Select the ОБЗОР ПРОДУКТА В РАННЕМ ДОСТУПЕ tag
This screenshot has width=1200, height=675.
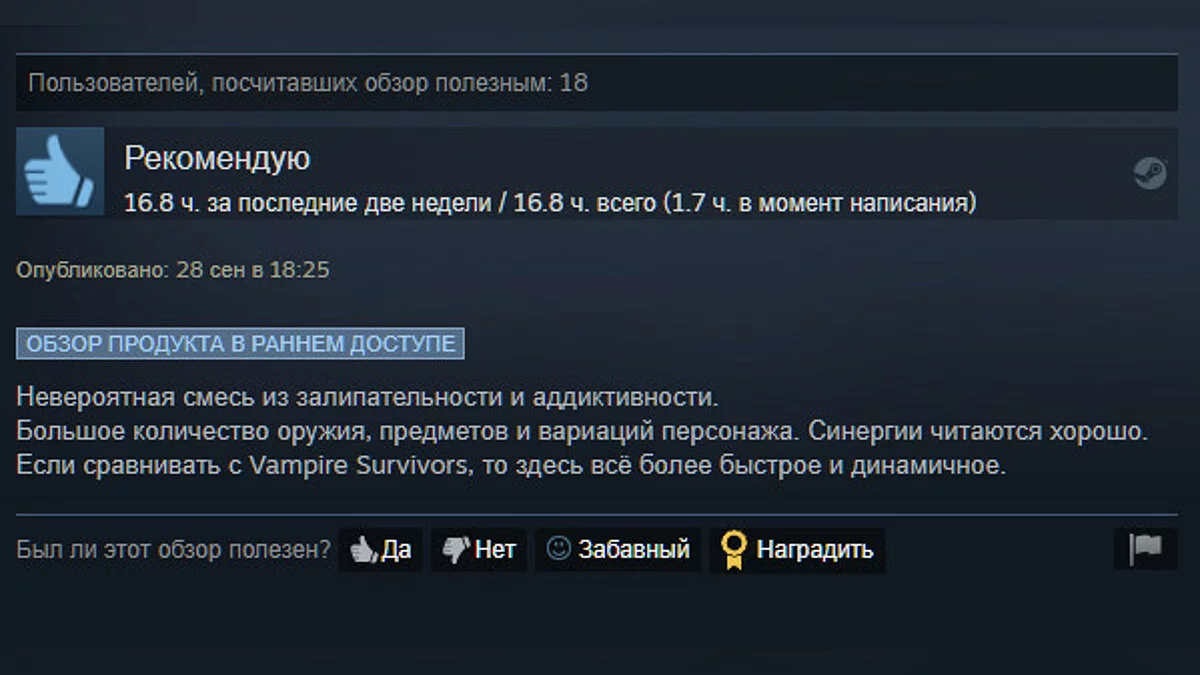(240, 344)
